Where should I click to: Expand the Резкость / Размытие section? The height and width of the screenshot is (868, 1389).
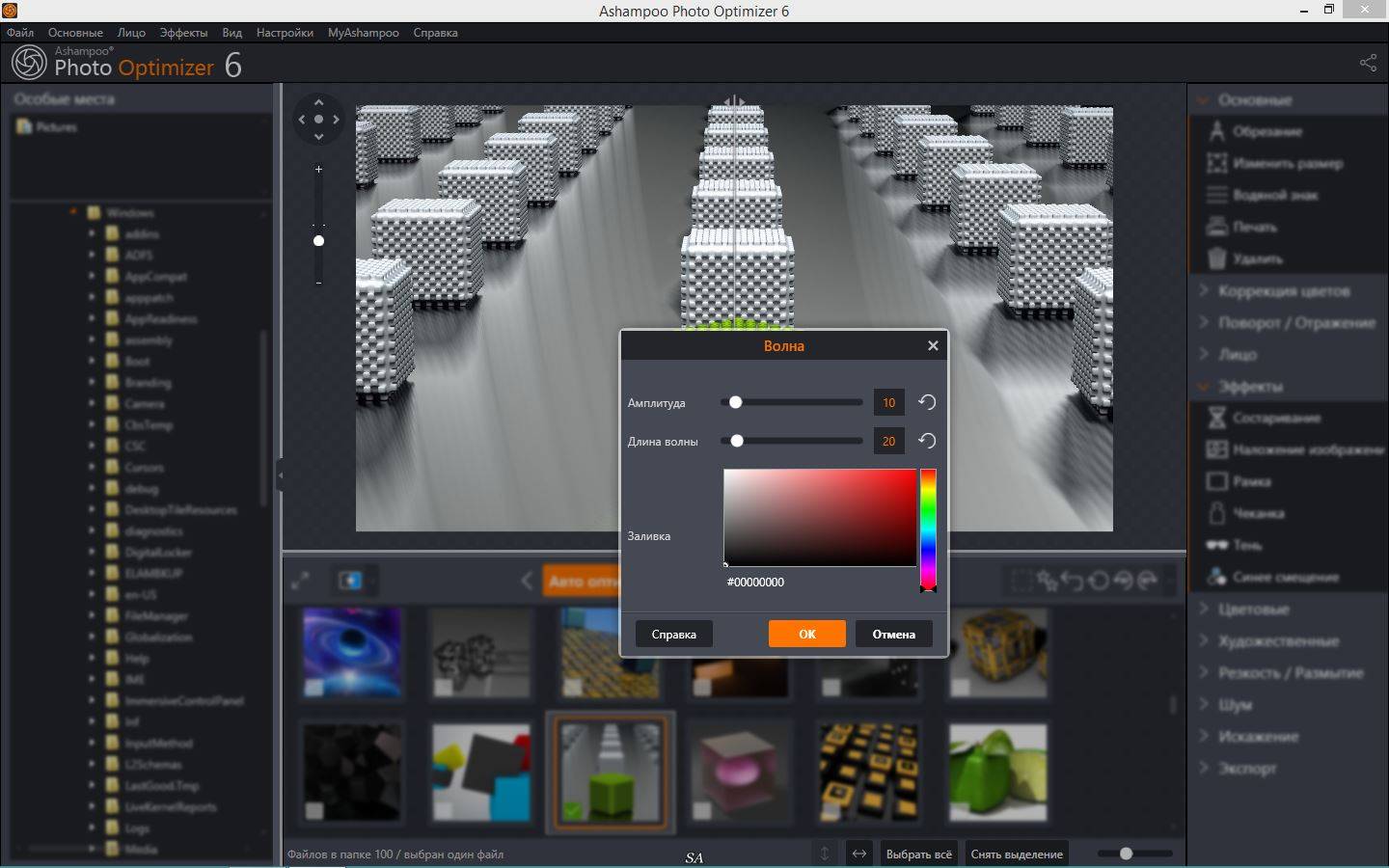tap(1204, 672)
